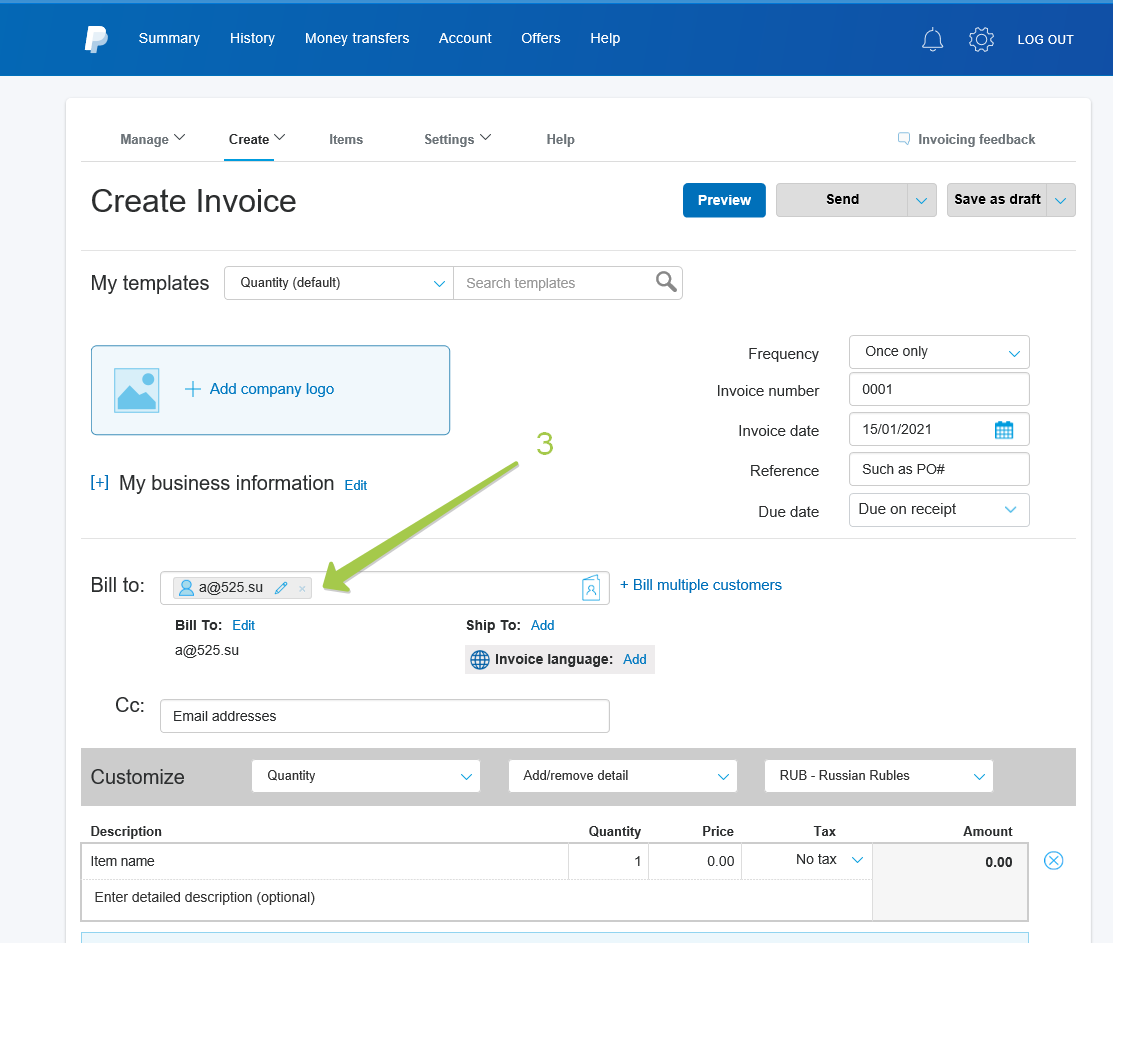This screenshot has width=1124, height=1064.
Task: Focus the Cc email addresses field
Action: pos(384,716)
